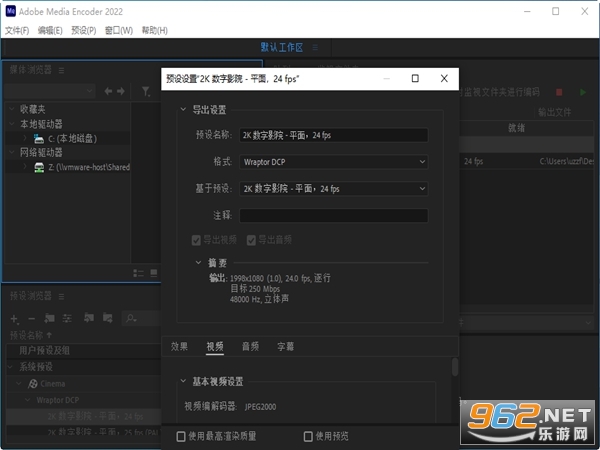Screen dimensions: 600x450
Task: Open the 格式 Wraptor DCP dropdown
Action: pos(334,162)
